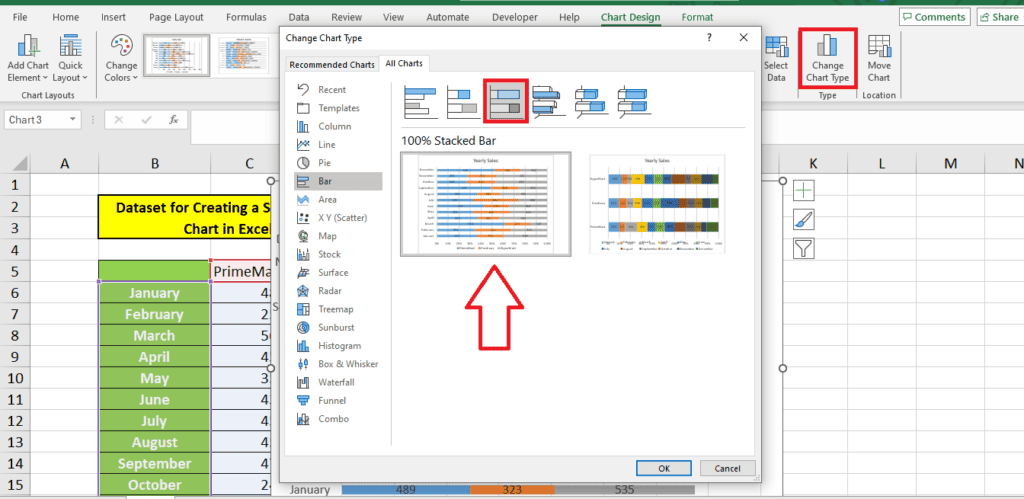Choose Templates chart category
Screen dimensions: 1024x499
[338, 108]
